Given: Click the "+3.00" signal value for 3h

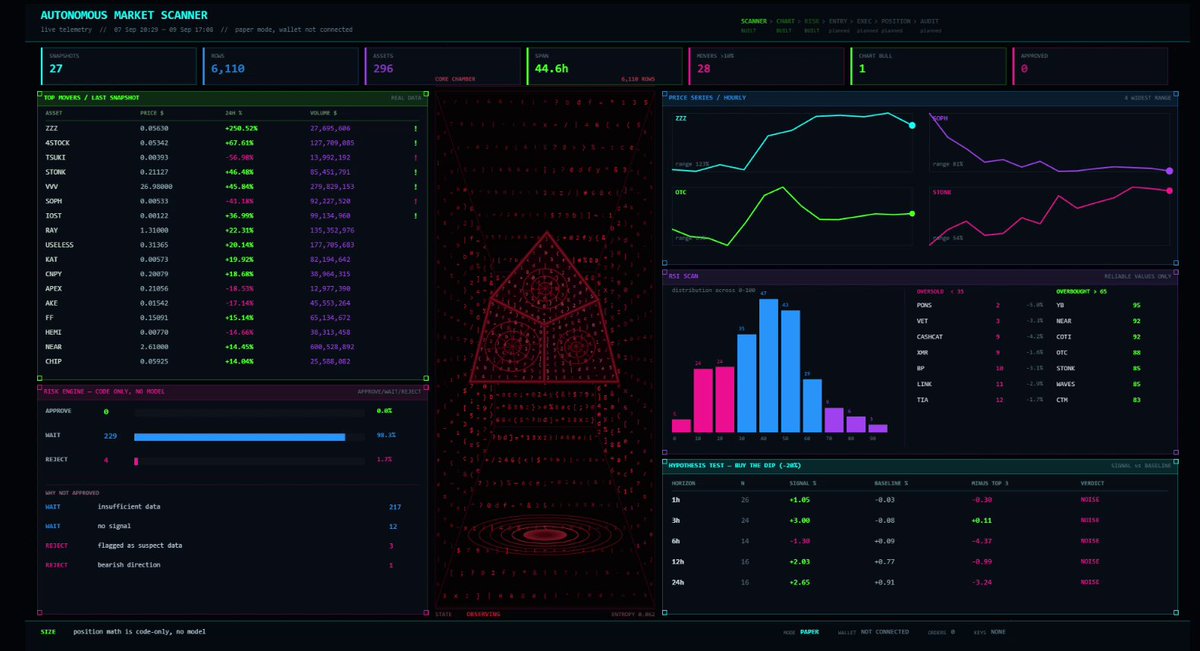Looking at the screenshot, I should [x=799, y=520].
